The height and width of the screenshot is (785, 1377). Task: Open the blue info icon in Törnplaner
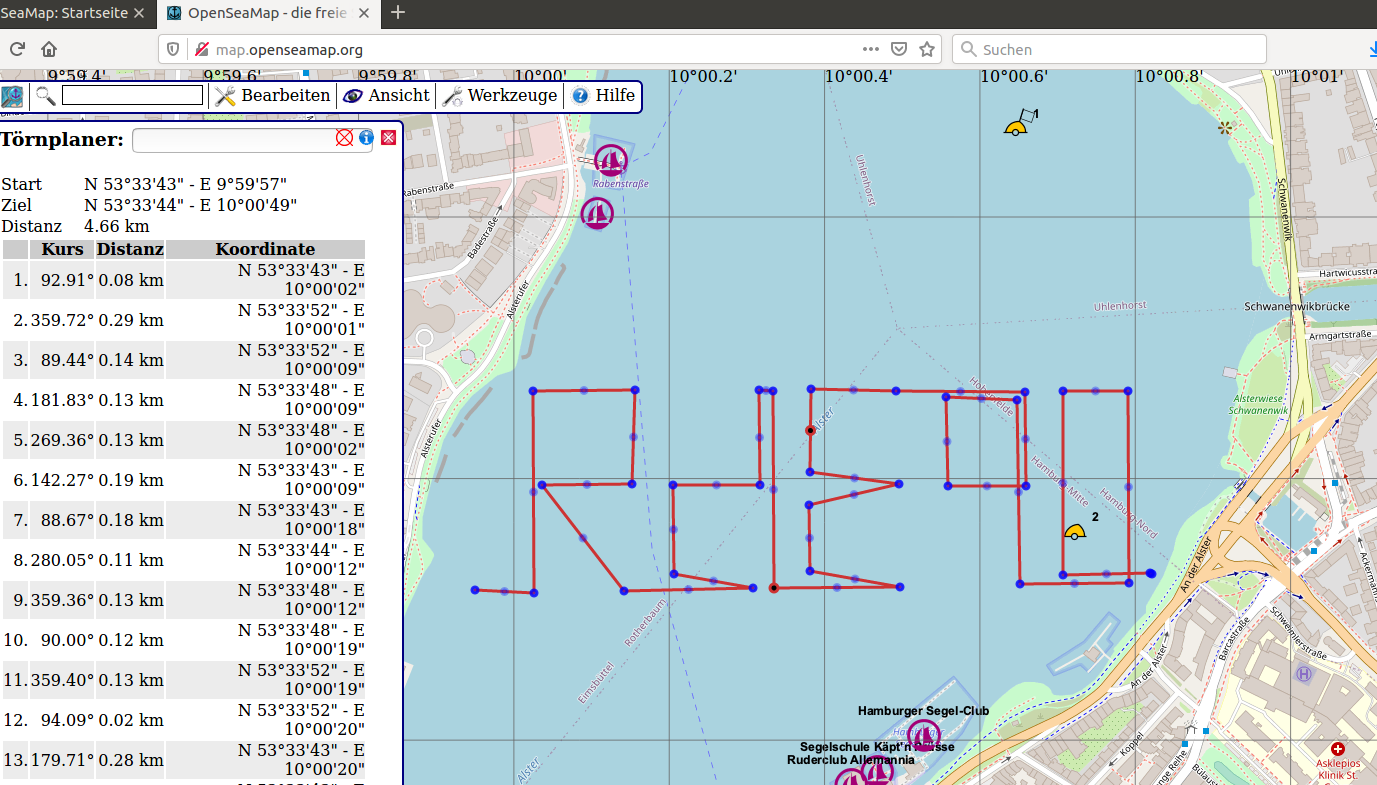tap(366, 138)
